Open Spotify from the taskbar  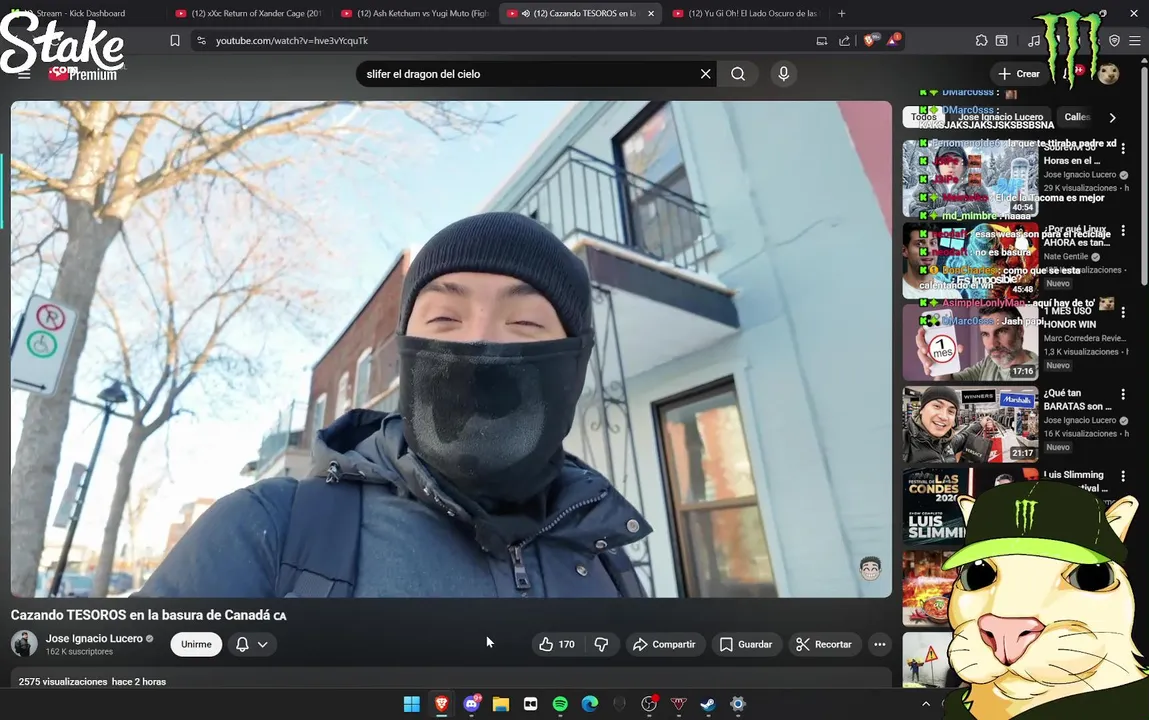pos(560,704)
